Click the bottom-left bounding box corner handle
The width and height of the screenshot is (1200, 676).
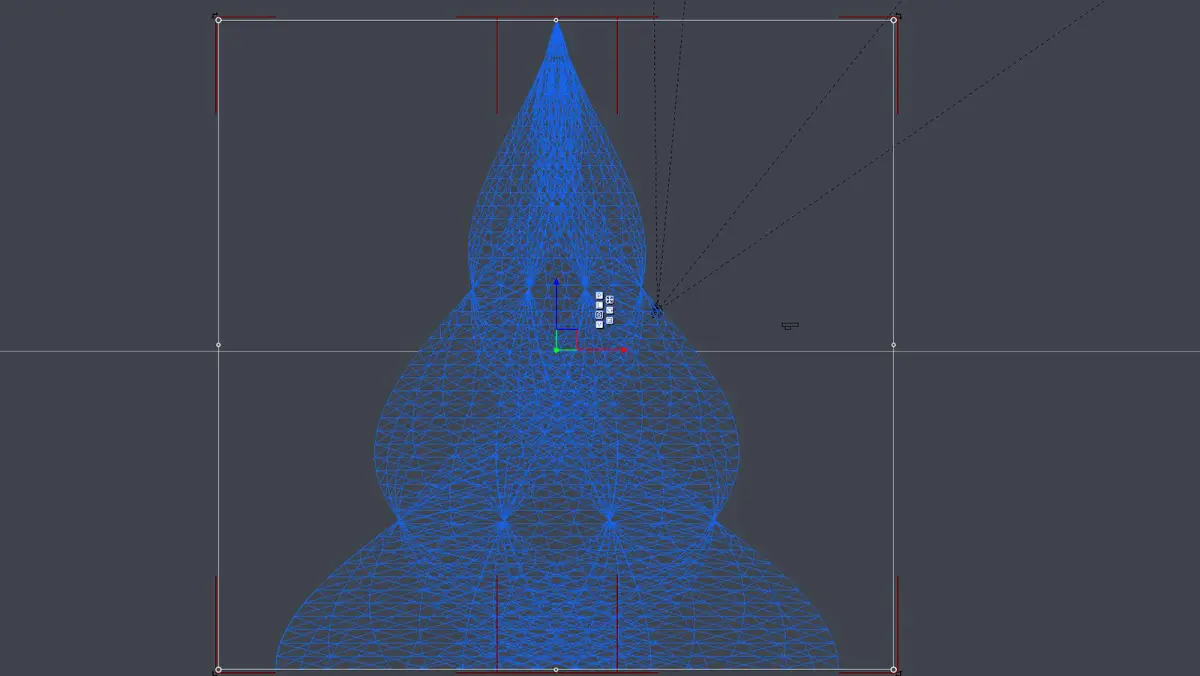pos(218,670)
